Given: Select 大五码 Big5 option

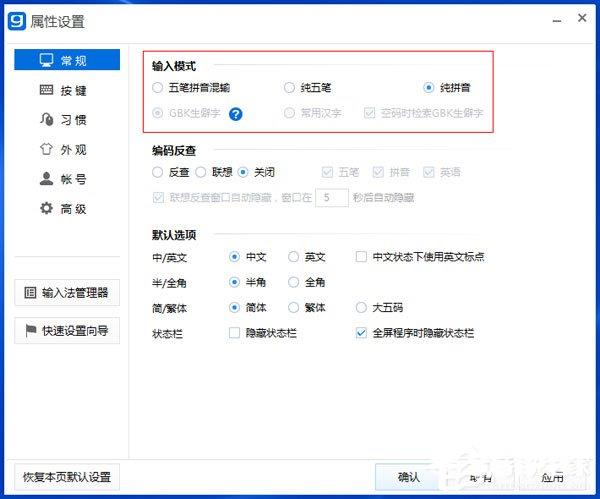Looking at the screenshot, I should click(361, 307).
